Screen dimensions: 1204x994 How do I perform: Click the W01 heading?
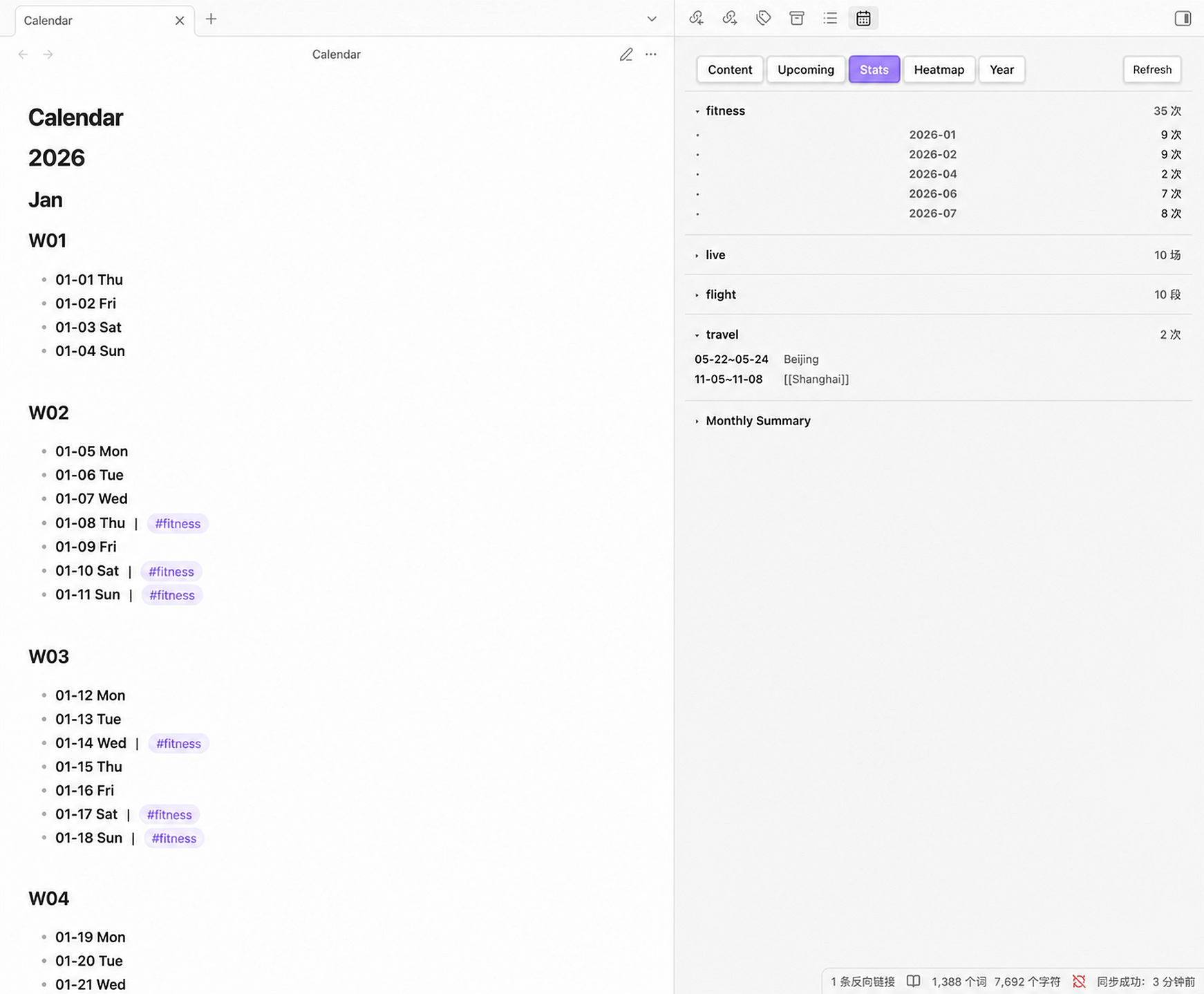tap(48, 241)
